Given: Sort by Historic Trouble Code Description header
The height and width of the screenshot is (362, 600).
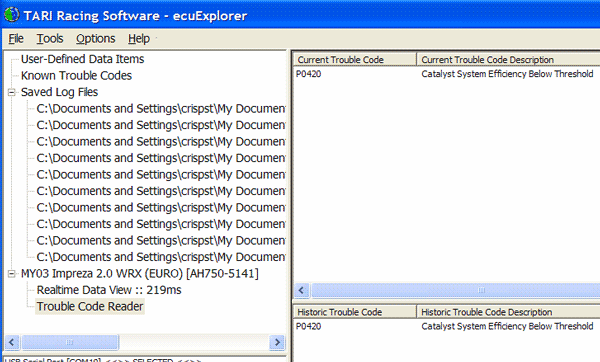Looking at the screenshot, I should click(x=508, y=312).
